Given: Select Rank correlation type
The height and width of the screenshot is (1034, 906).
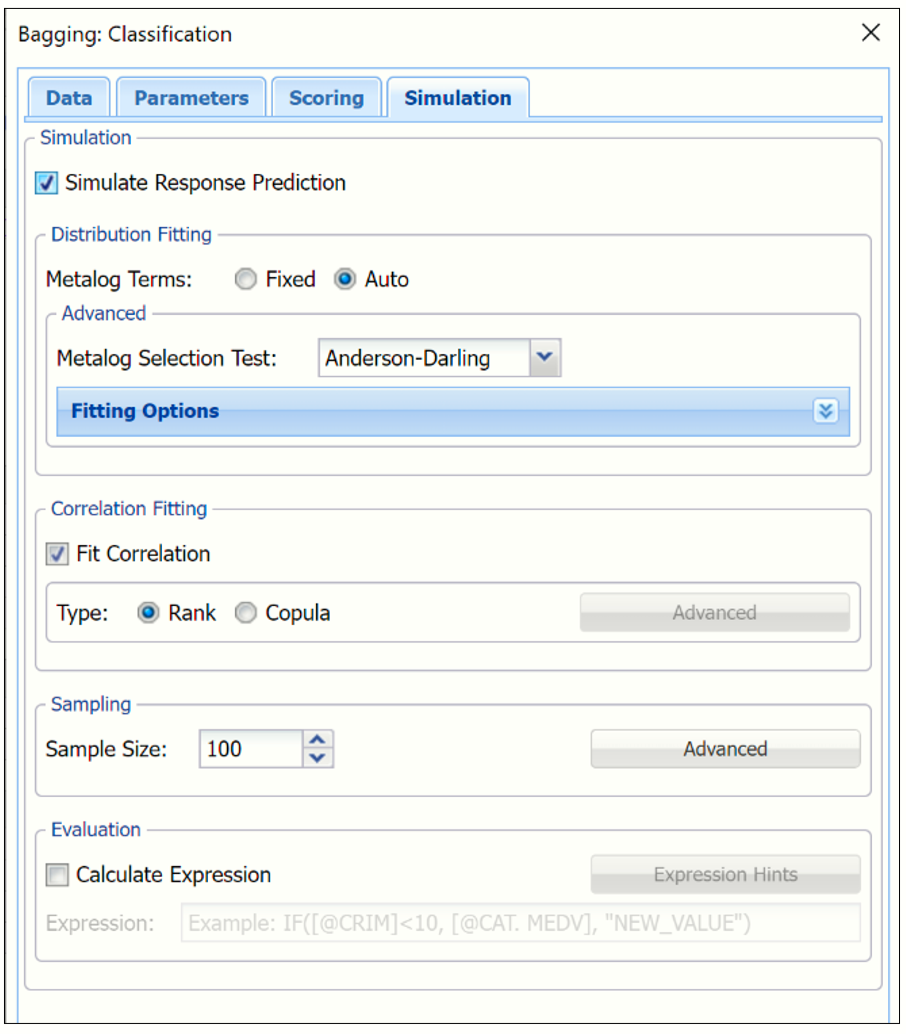Looking at the screenshot, I should coord(148,613).
